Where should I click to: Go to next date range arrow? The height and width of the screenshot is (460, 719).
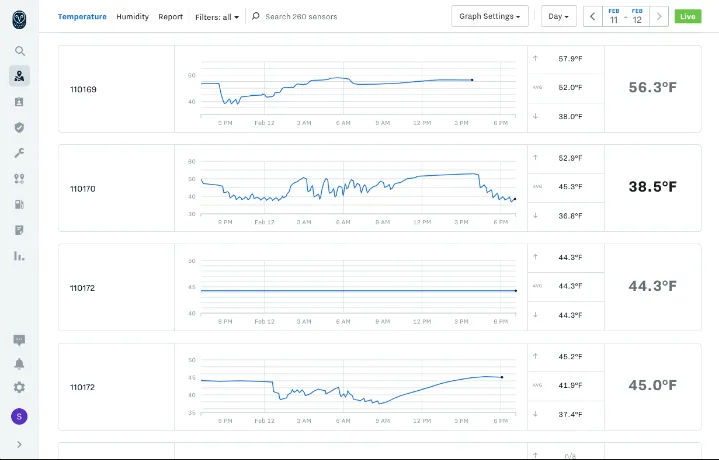659,17
